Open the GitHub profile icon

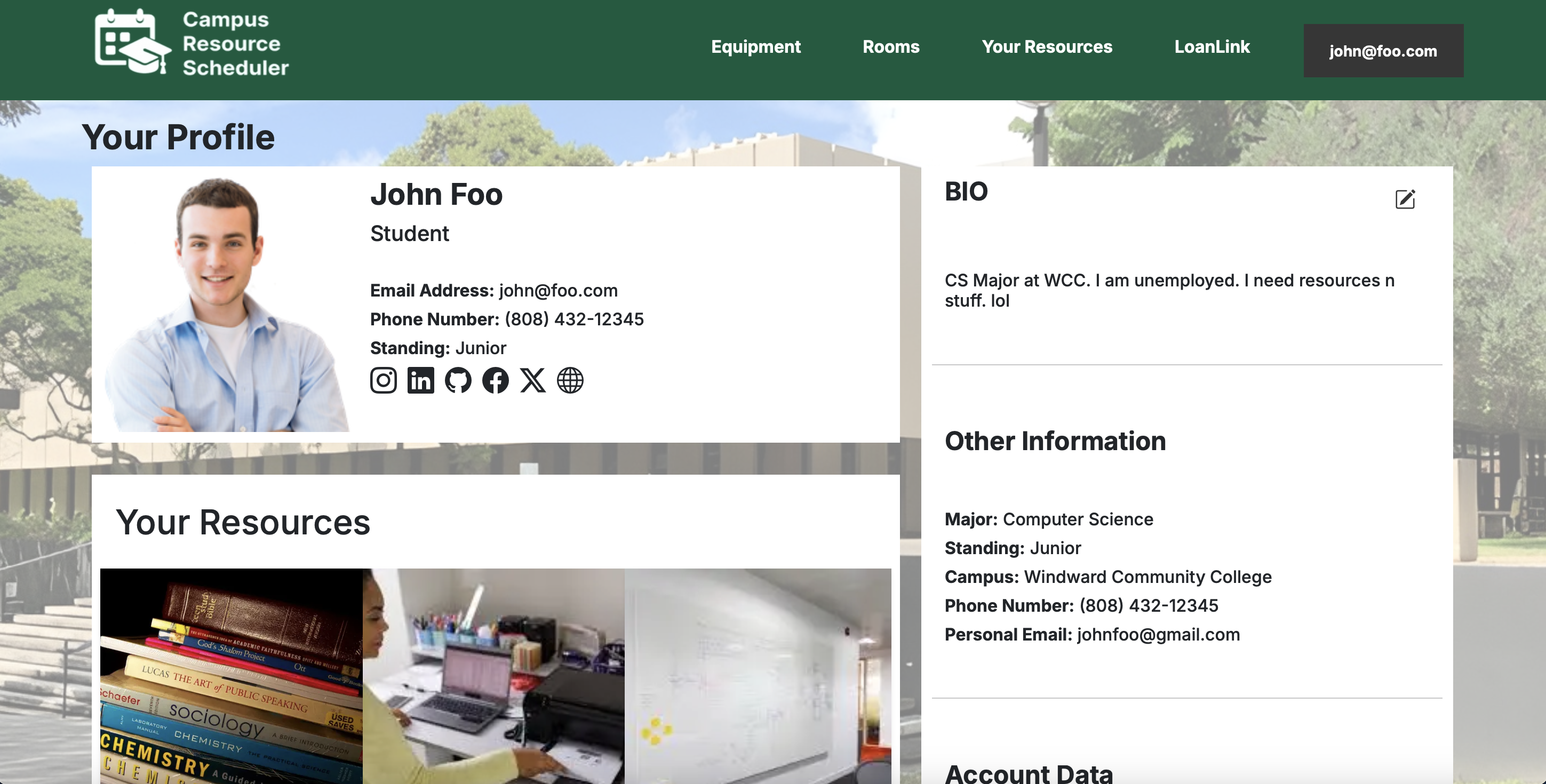point(458,380)
